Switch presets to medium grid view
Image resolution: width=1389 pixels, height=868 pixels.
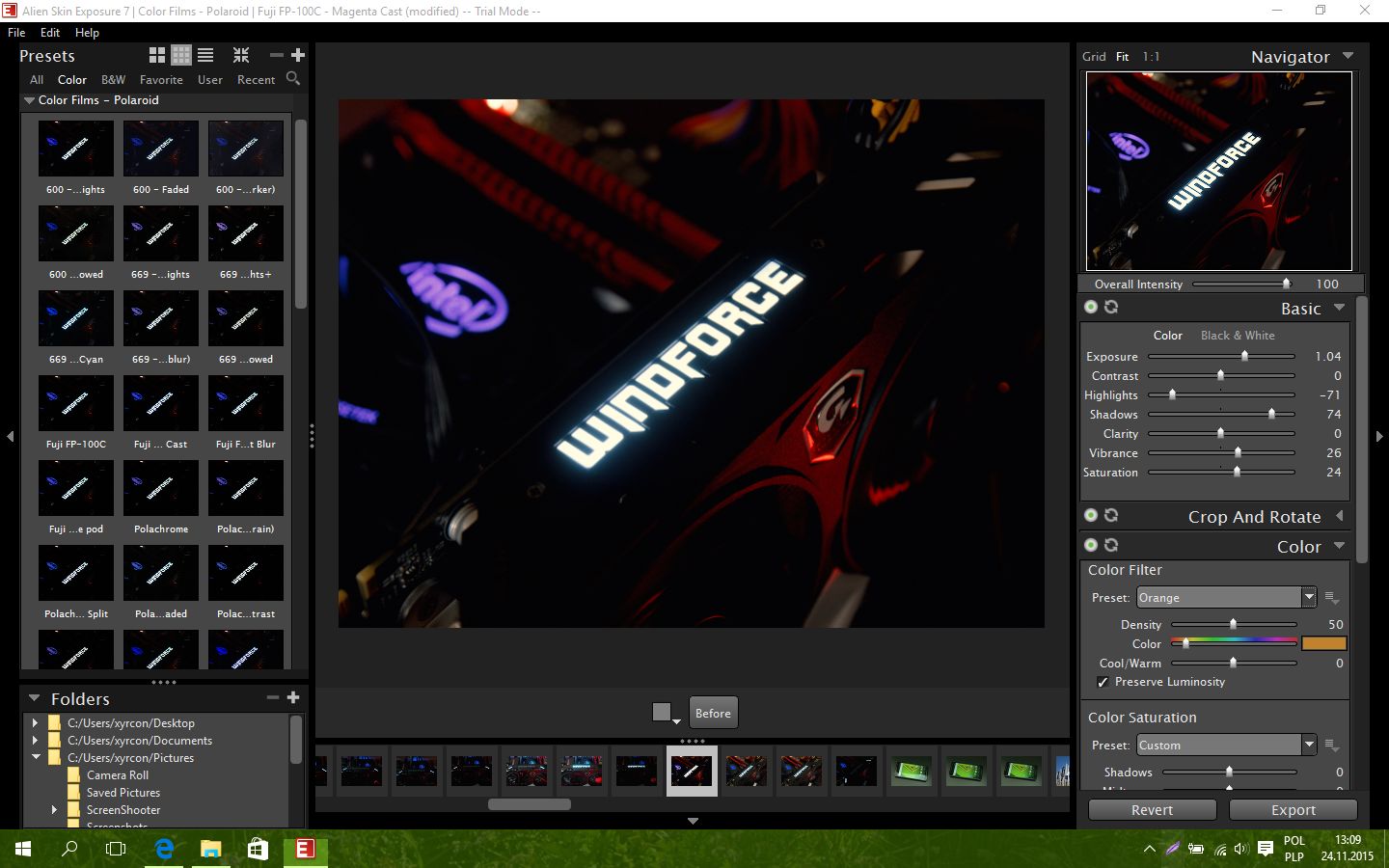tap(181, 55)
